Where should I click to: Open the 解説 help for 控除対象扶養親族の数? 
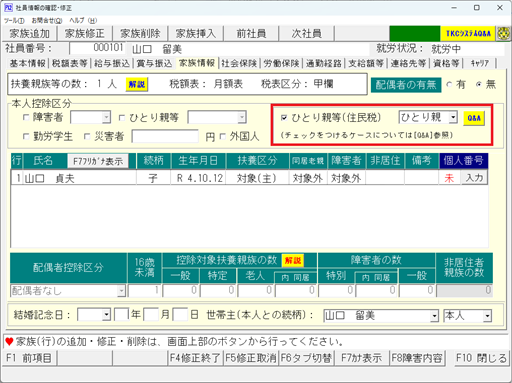293,260
